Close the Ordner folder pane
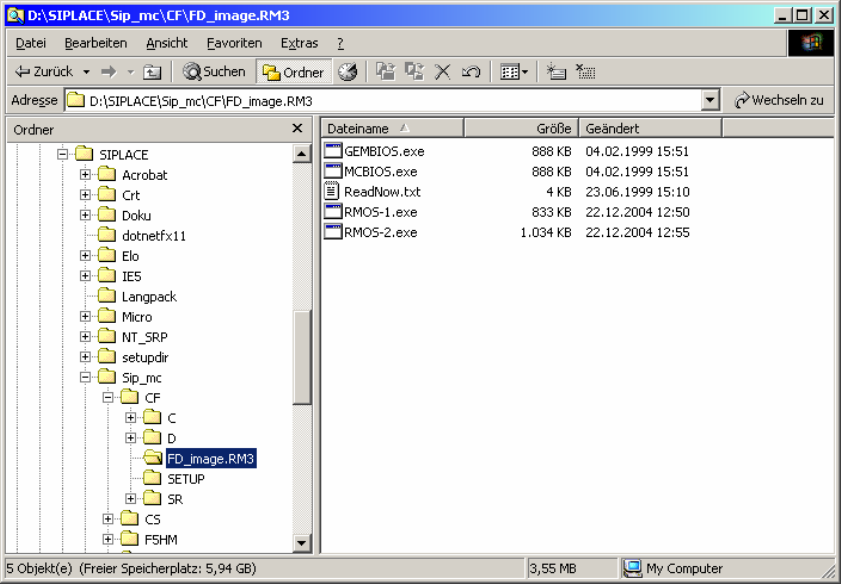The image size is (841, 584). tap(297, 129)
